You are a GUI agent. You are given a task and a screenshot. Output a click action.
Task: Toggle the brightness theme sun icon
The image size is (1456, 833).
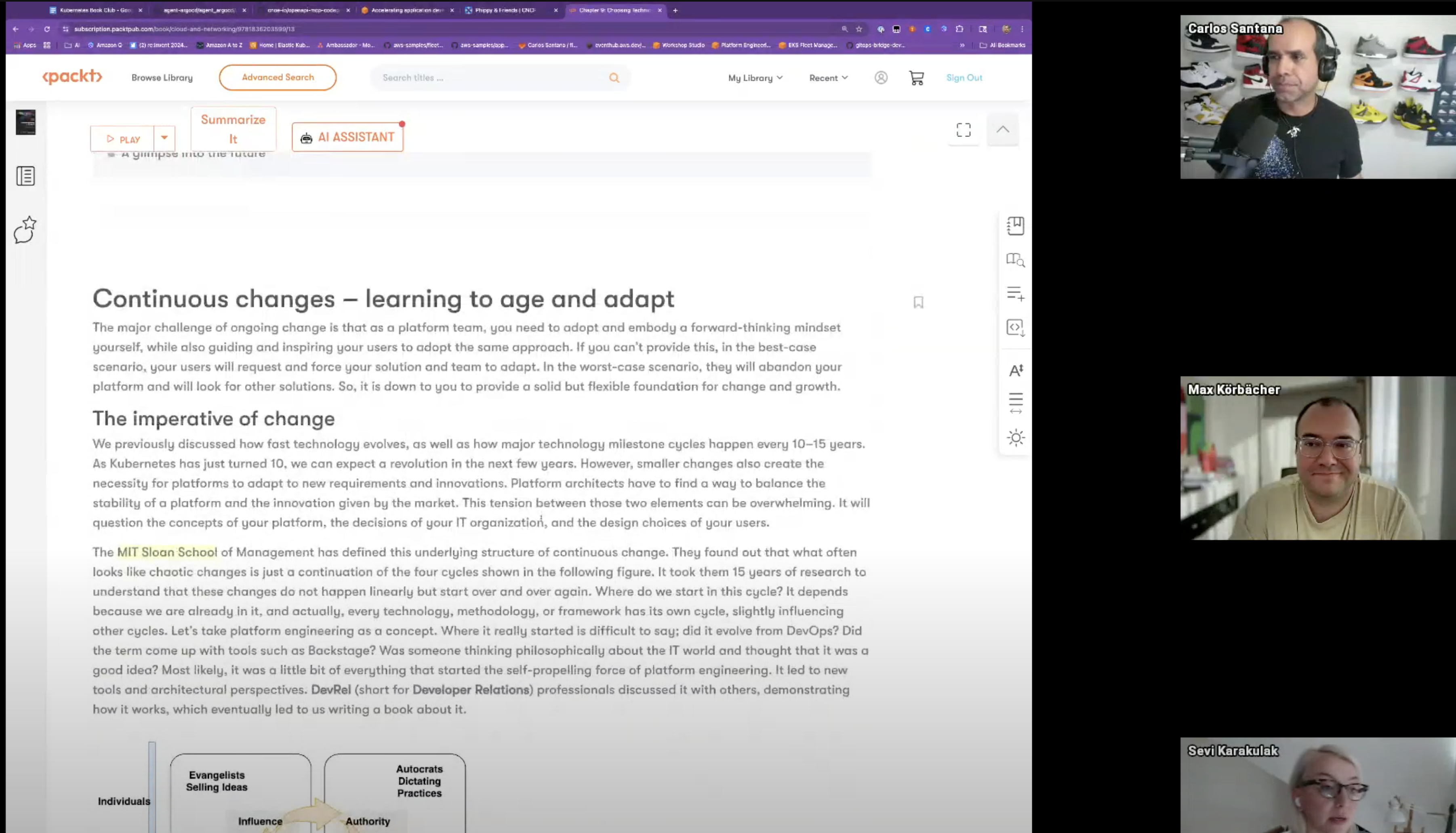[1016, 438]
